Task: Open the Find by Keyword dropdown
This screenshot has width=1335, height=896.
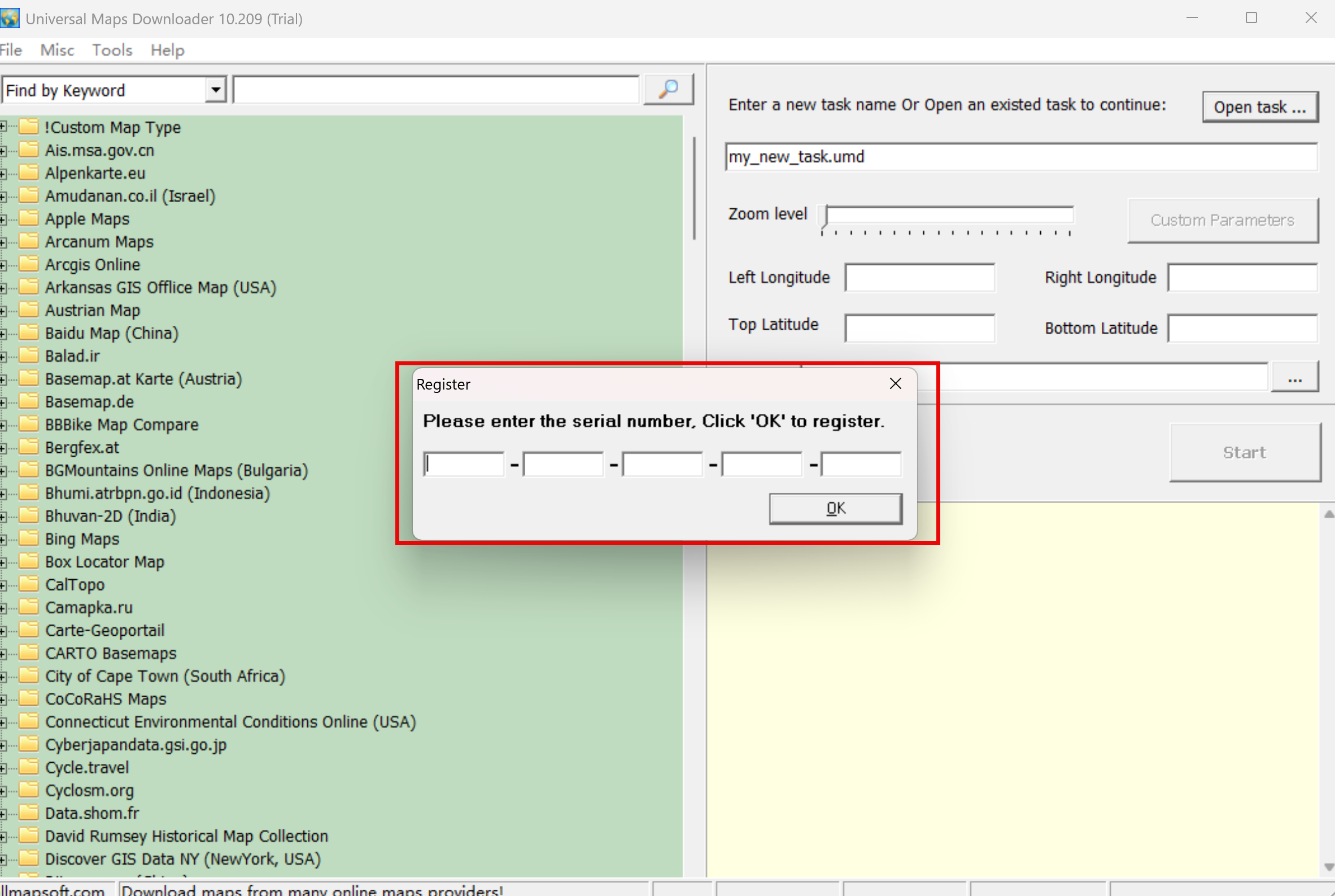Action: (216, 90)
